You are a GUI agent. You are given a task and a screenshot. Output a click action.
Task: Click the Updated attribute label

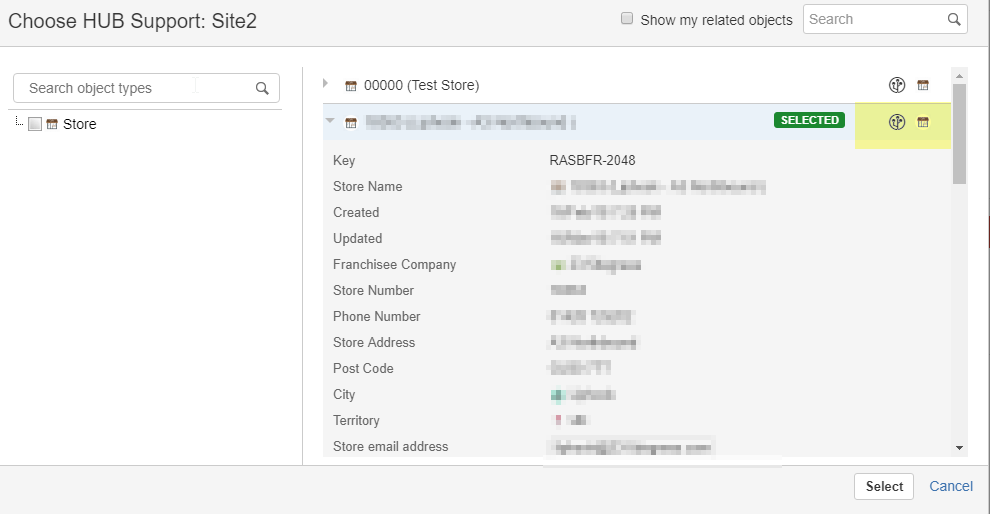tap(357, 238)
